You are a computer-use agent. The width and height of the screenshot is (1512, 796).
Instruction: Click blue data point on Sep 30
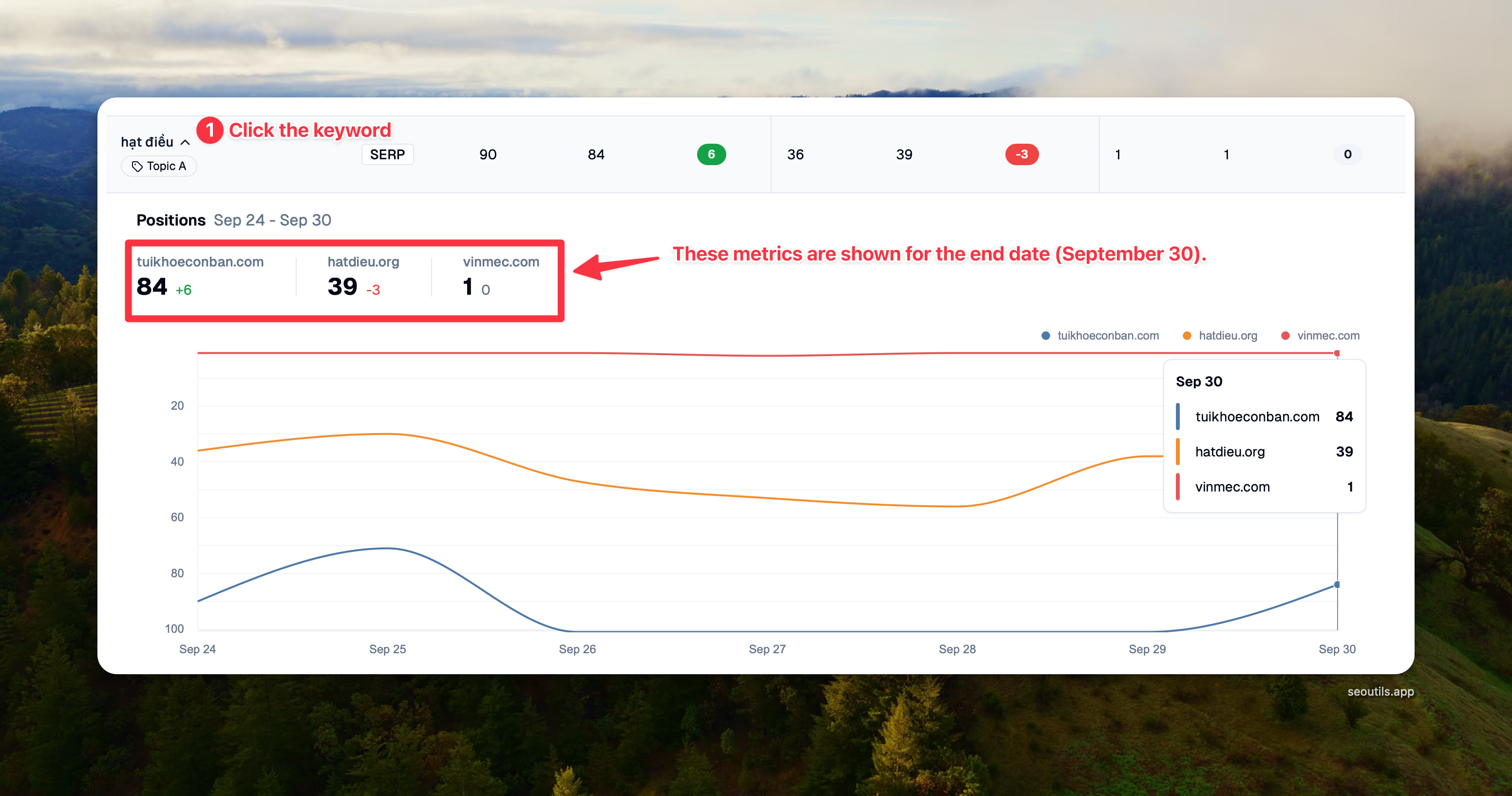click(1337, 585)
